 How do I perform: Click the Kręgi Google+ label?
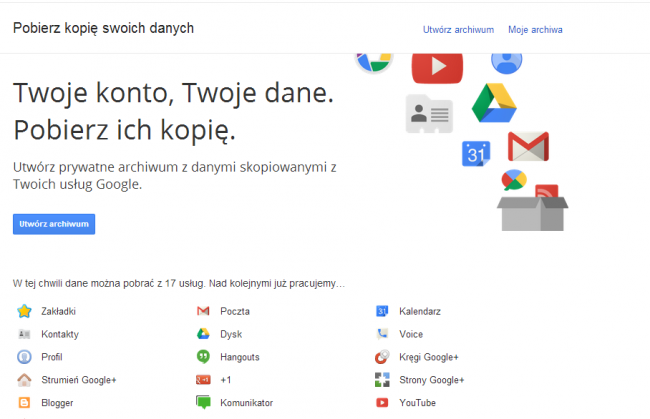pyautogui.click(x=429, y=357)
